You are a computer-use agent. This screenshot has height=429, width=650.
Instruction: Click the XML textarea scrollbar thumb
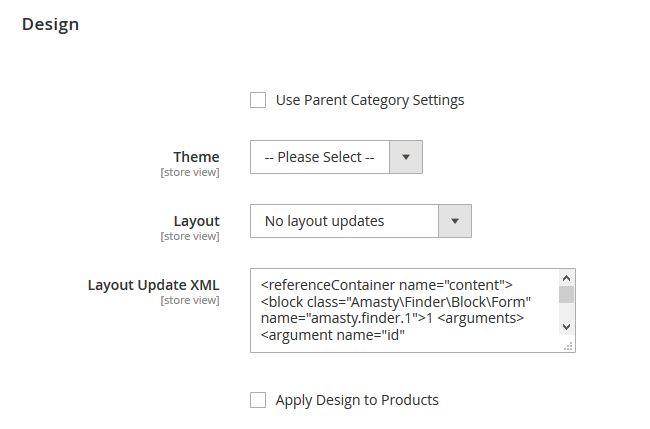[x=566, y=294]
